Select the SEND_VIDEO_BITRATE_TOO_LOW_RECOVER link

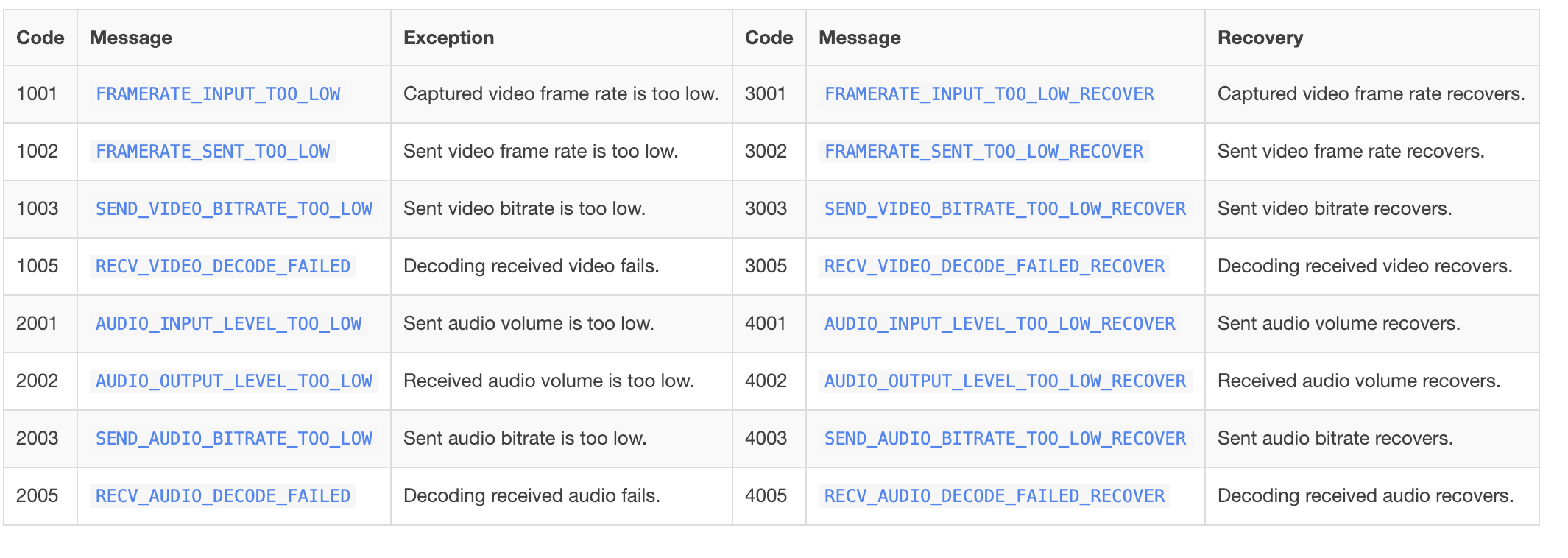coord(1006,209)
